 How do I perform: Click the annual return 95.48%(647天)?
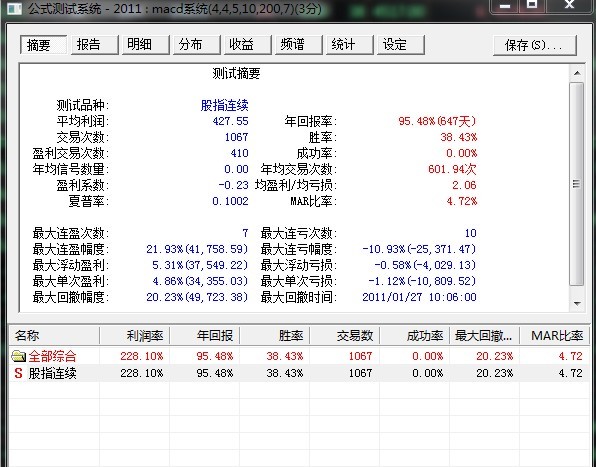pyautogui.click(x=437, y=121)
